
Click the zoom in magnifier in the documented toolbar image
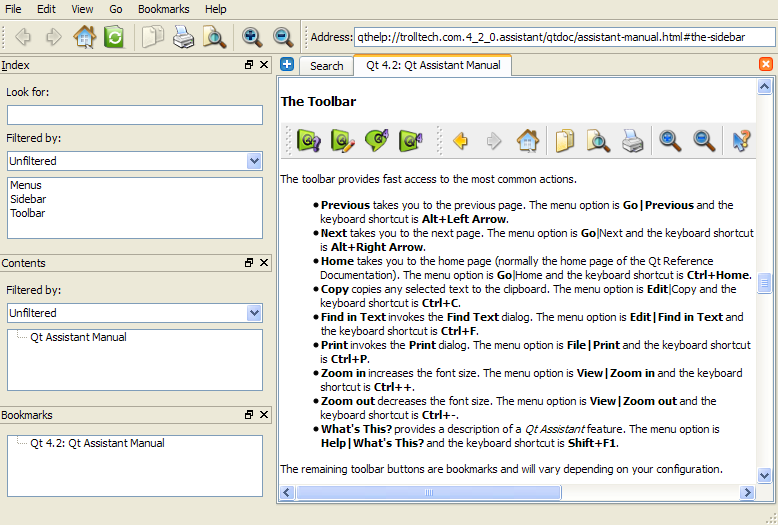point(670,141)
